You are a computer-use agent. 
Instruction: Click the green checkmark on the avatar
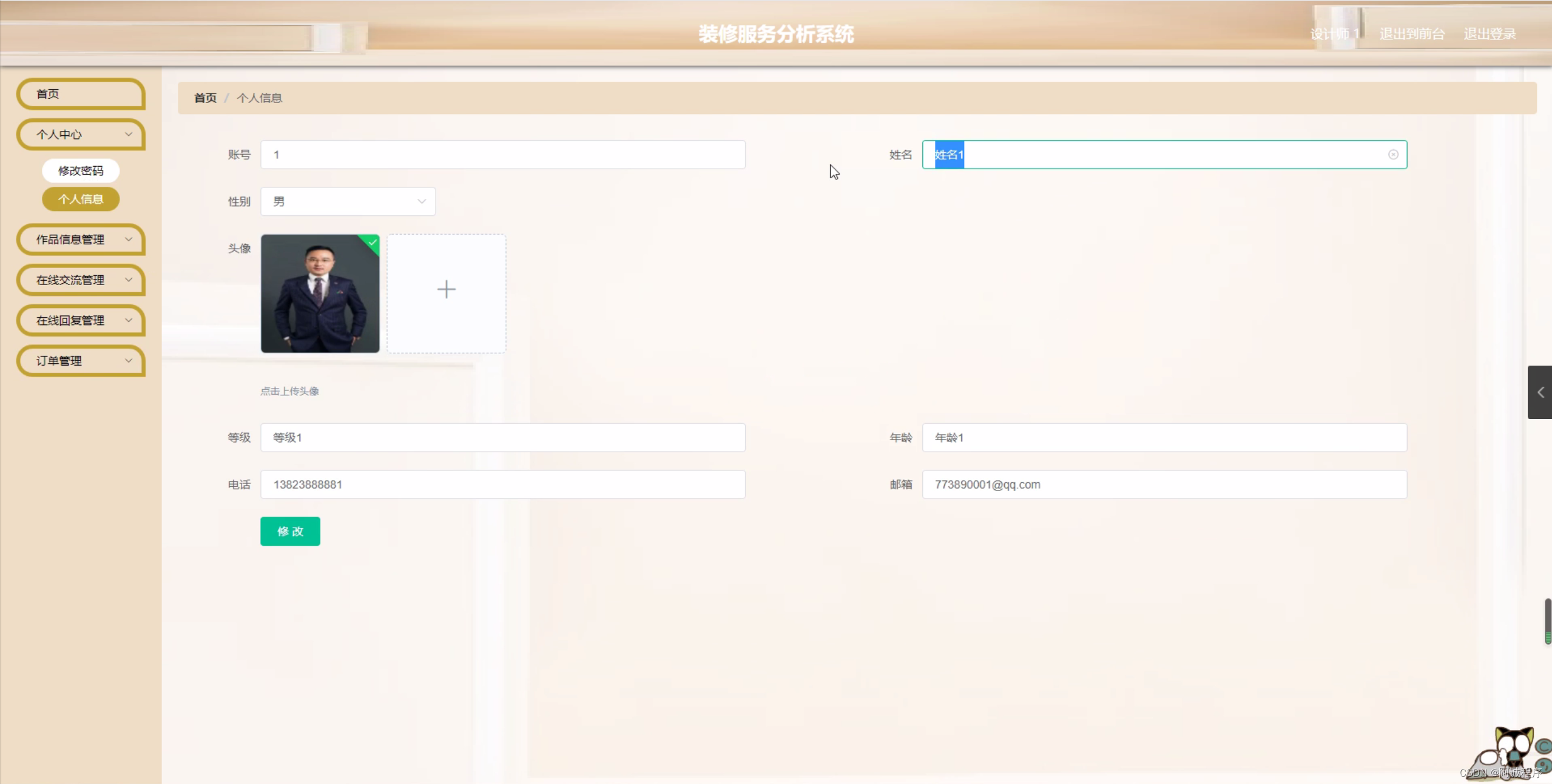coord(373,242)
